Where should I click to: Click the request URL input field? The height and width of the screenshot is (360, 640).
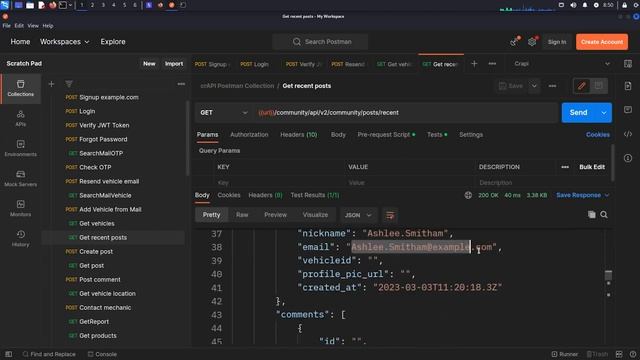[x=406, y=113]
